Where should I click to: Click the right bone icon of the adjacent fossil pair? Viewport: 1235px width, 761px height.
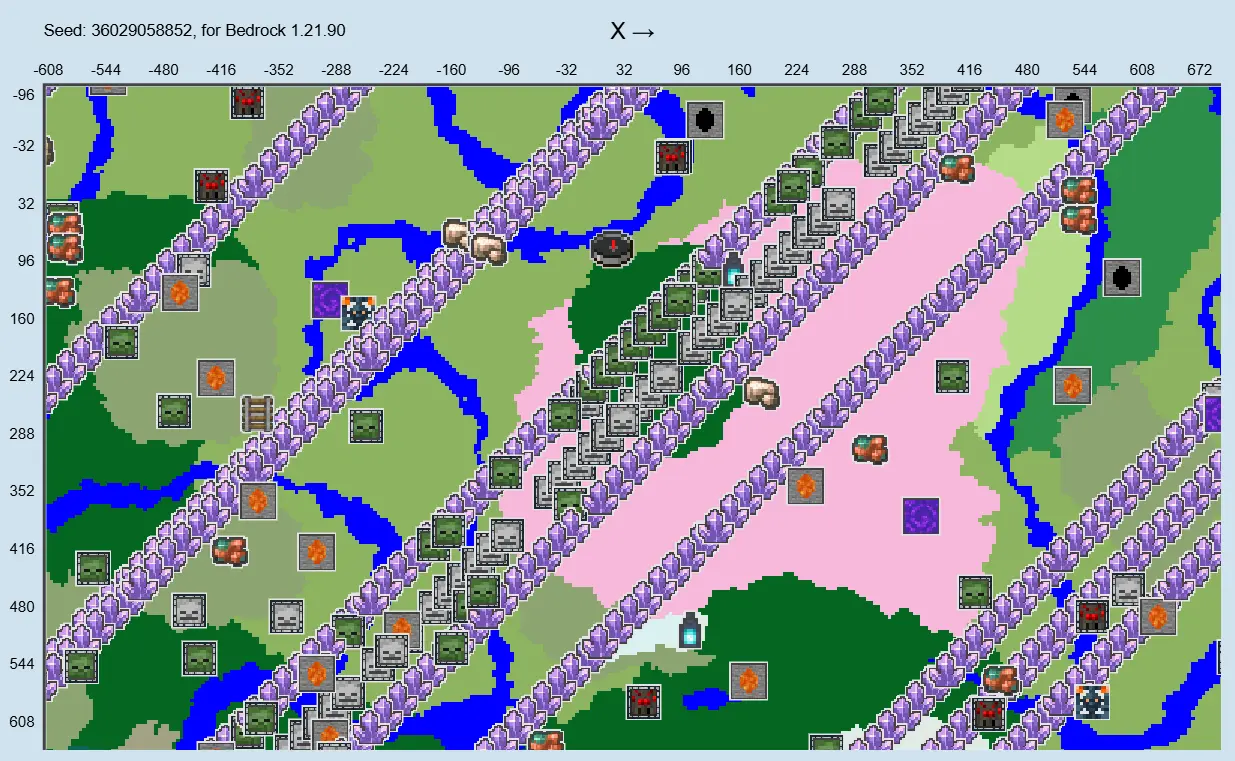coord(488,248)
